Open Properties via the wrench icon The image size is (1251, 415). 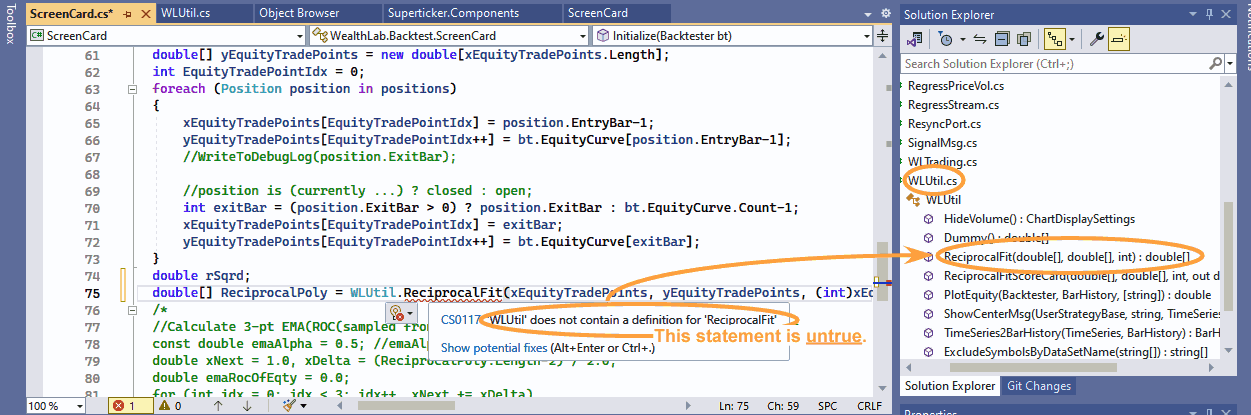coord(1097,39)
